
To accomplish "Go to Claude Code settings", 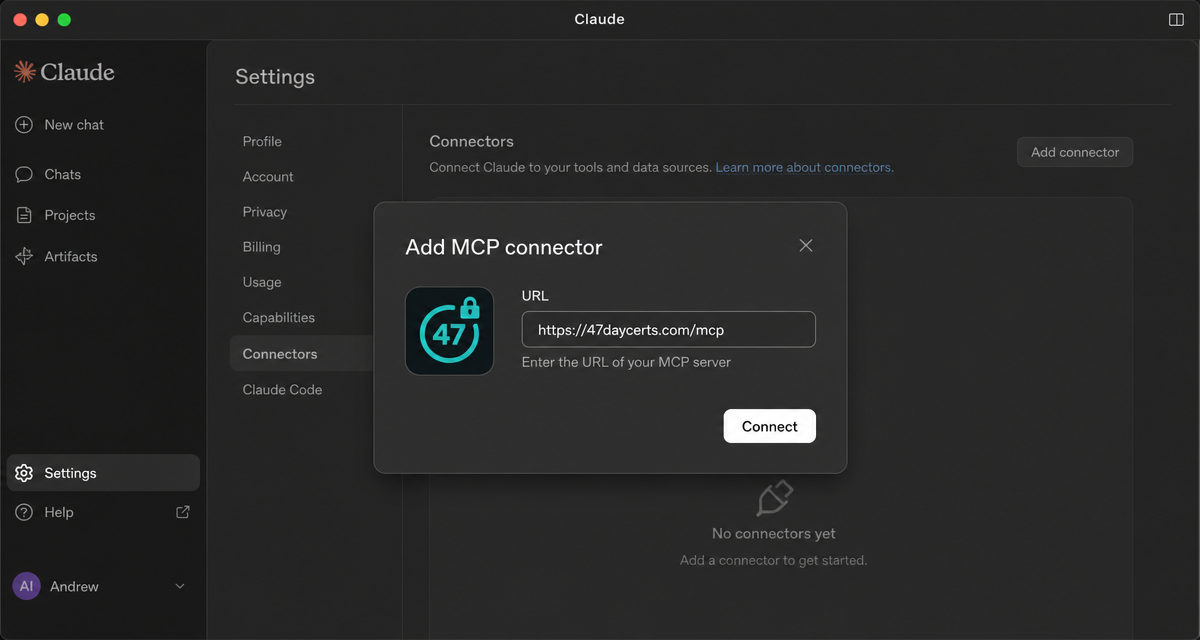I will coord(282,389).
